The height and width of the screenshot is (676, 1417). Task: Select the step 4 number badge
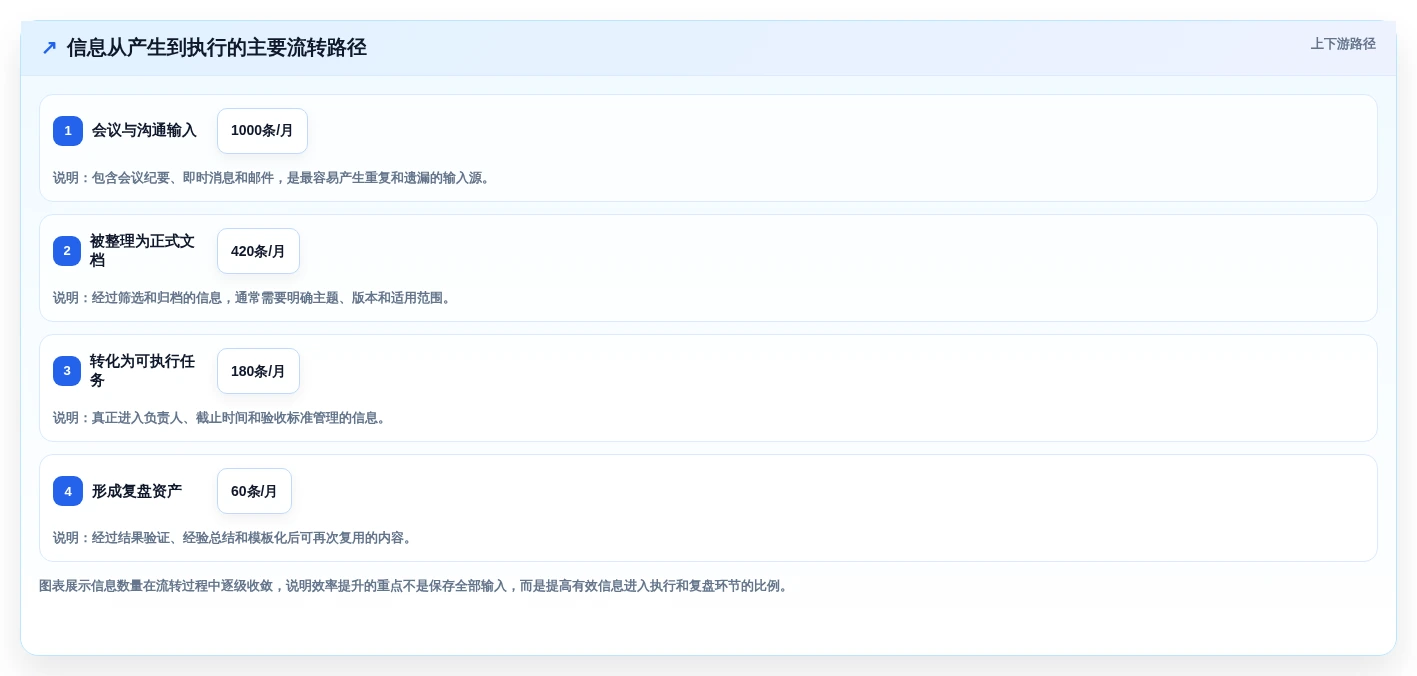click(x=68, y=491)
